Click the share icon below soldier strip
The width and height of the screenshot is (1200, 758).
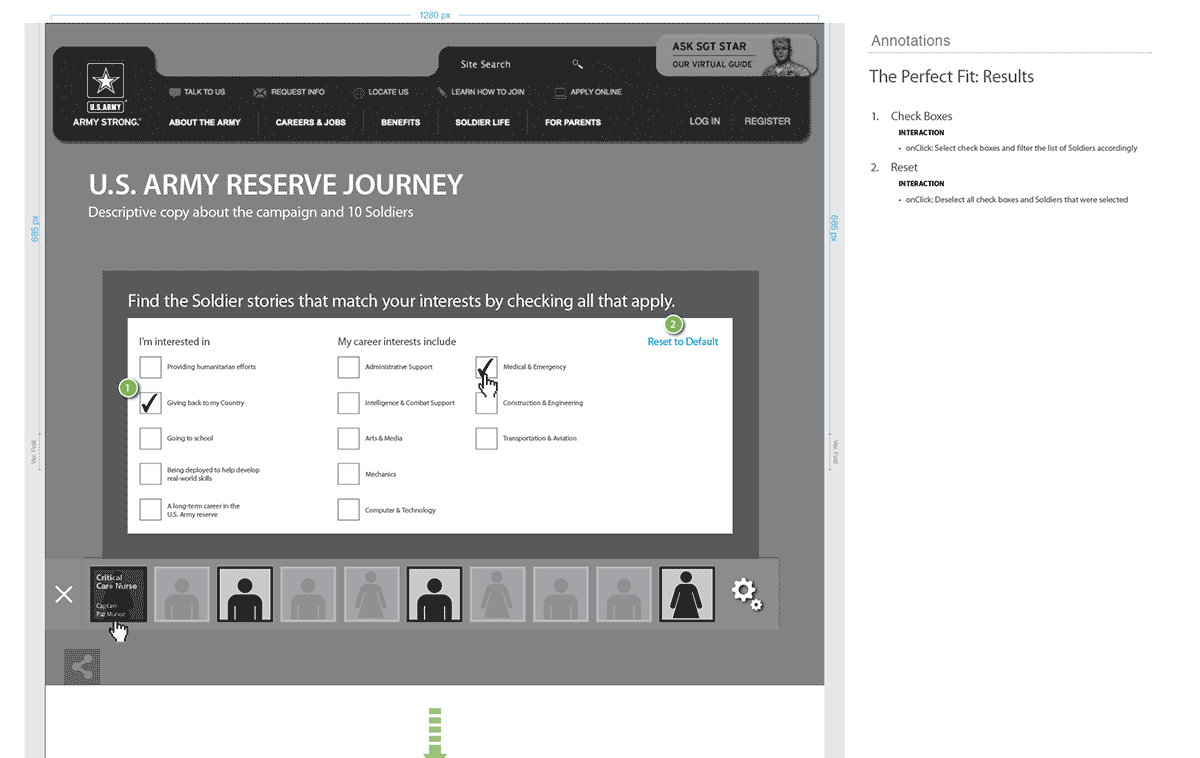click(x=82, y=667)
